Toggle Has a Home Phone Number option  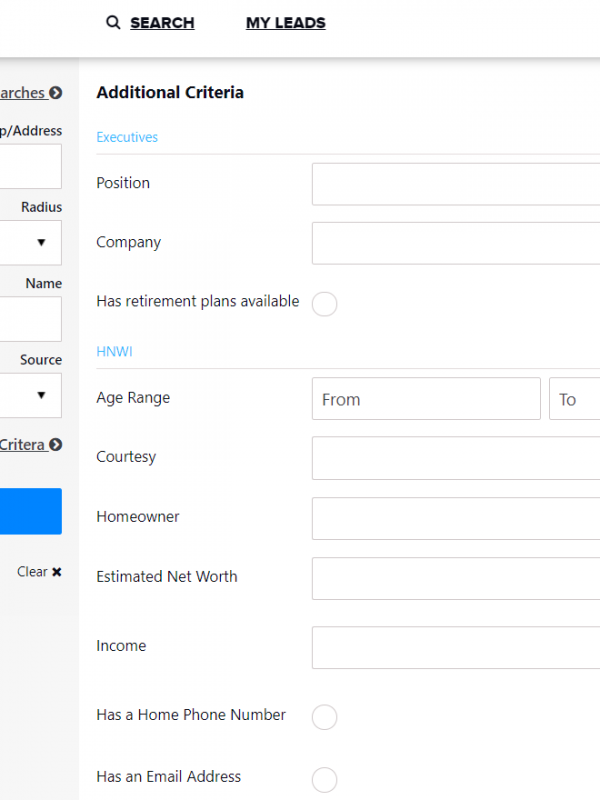(324, 717)
